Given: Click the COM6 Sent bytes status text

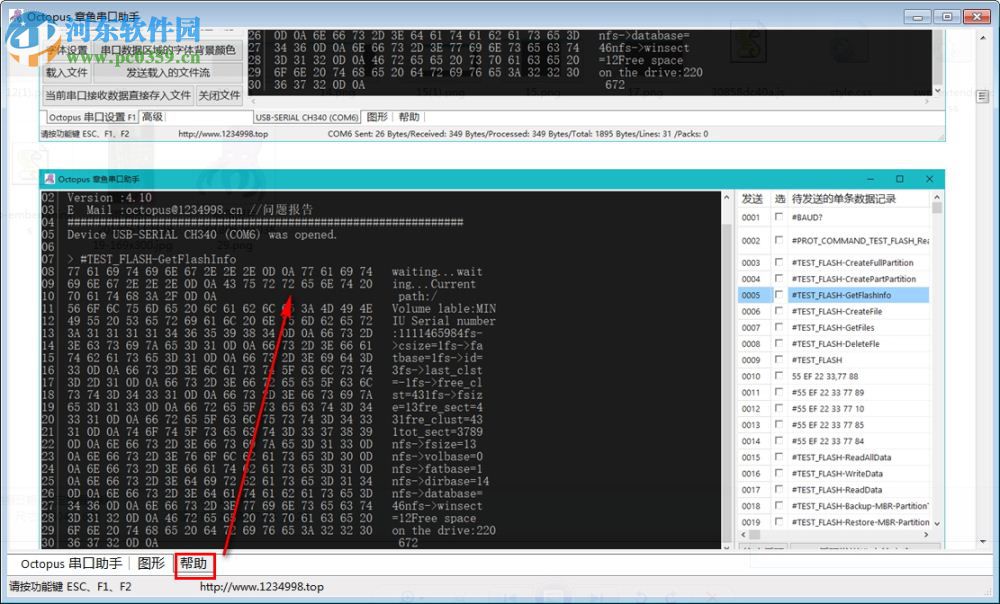Looking at the screenshot, I should (517, 134).
